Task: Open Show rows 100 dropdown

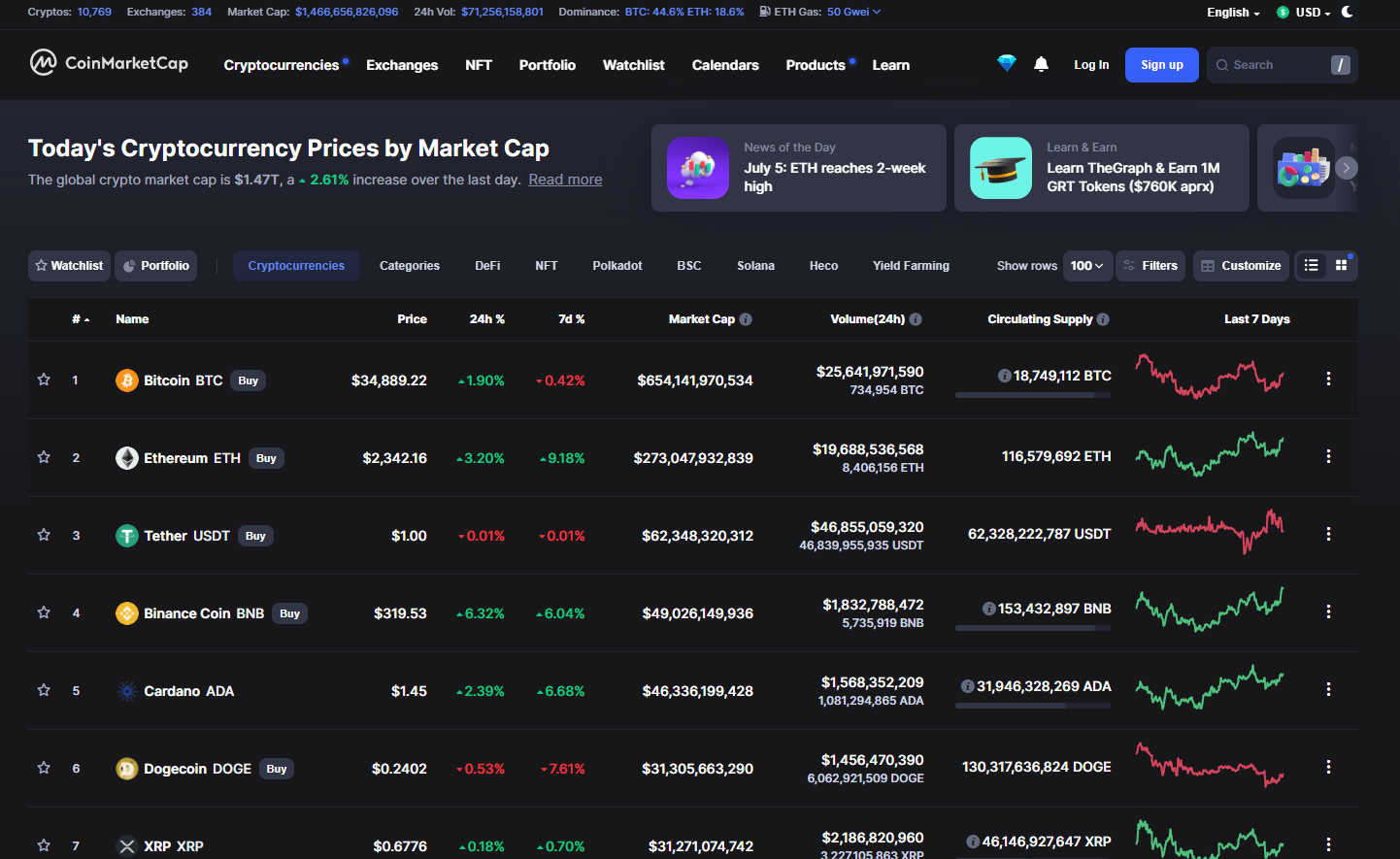Action: tap(1086, 266)
